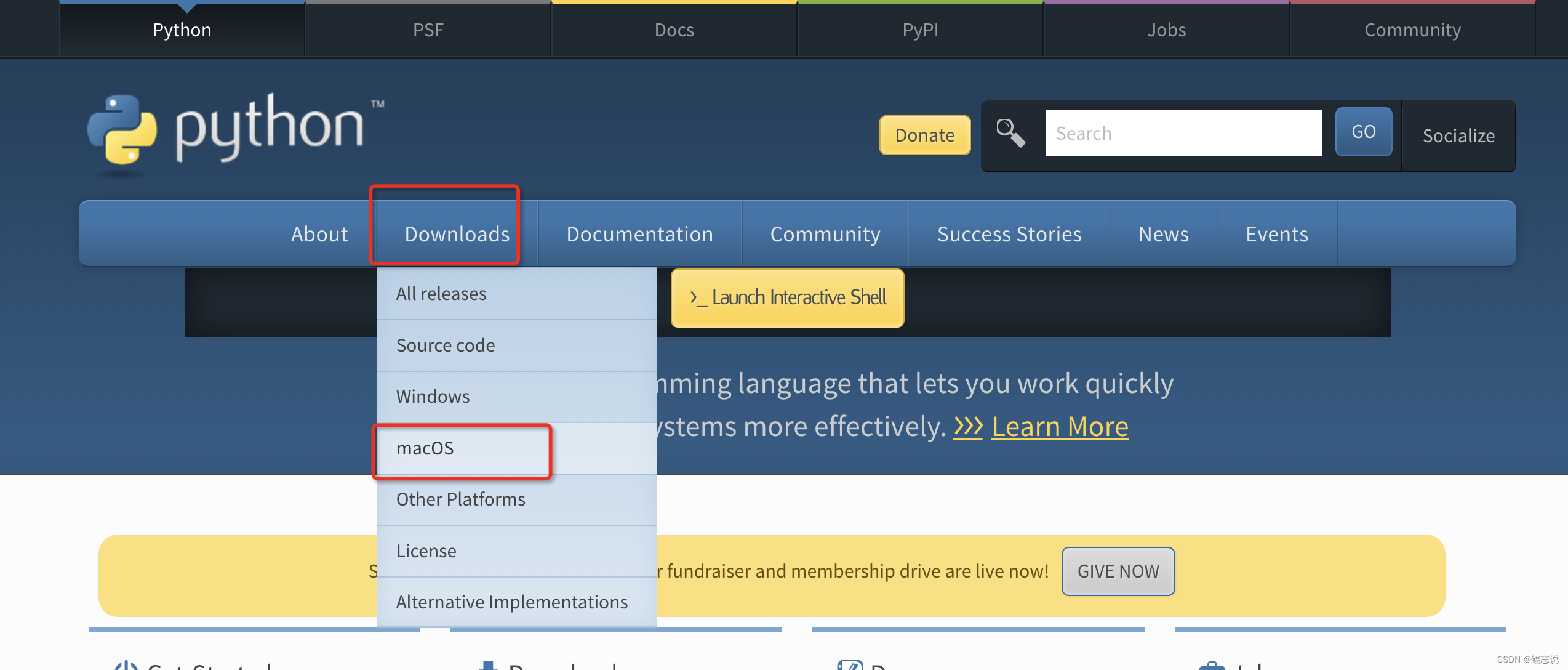Open the Downloads navigation menu

coord(457,234)
